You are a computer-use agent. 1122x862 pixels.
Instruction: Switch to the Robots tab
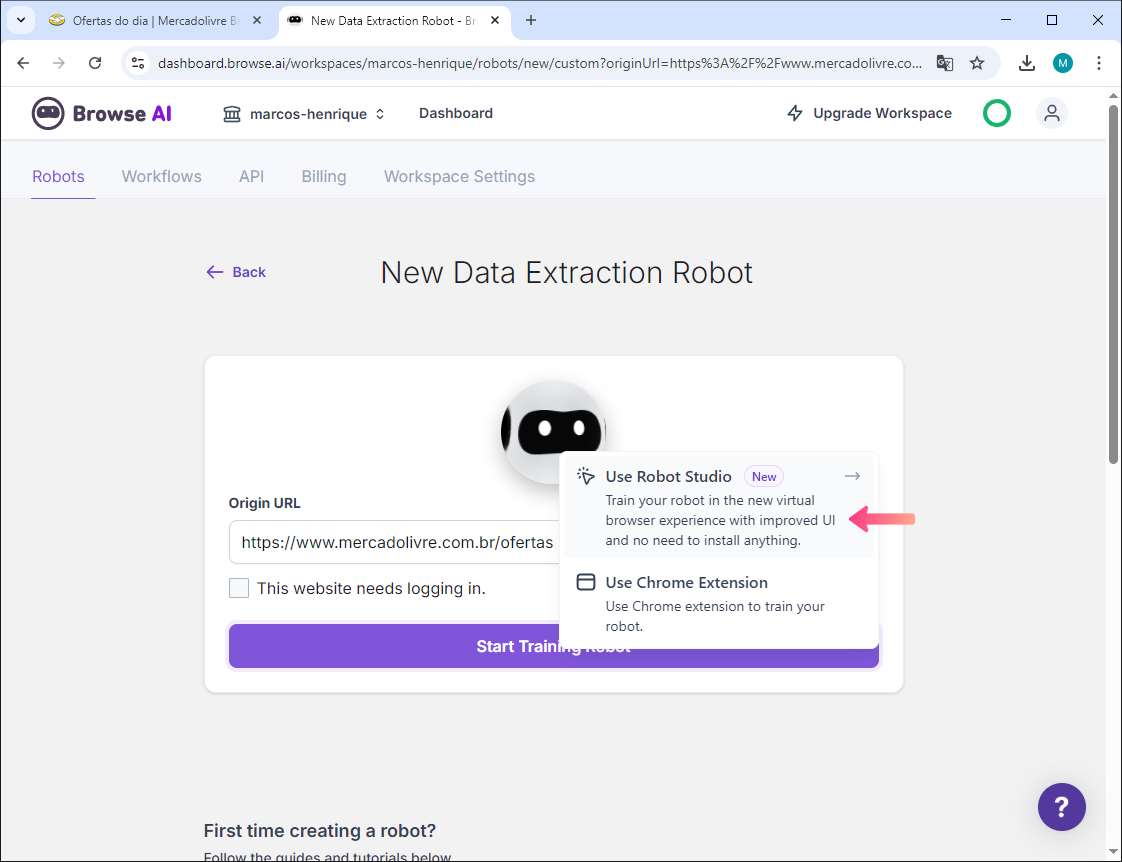click(x=58, y=177)
